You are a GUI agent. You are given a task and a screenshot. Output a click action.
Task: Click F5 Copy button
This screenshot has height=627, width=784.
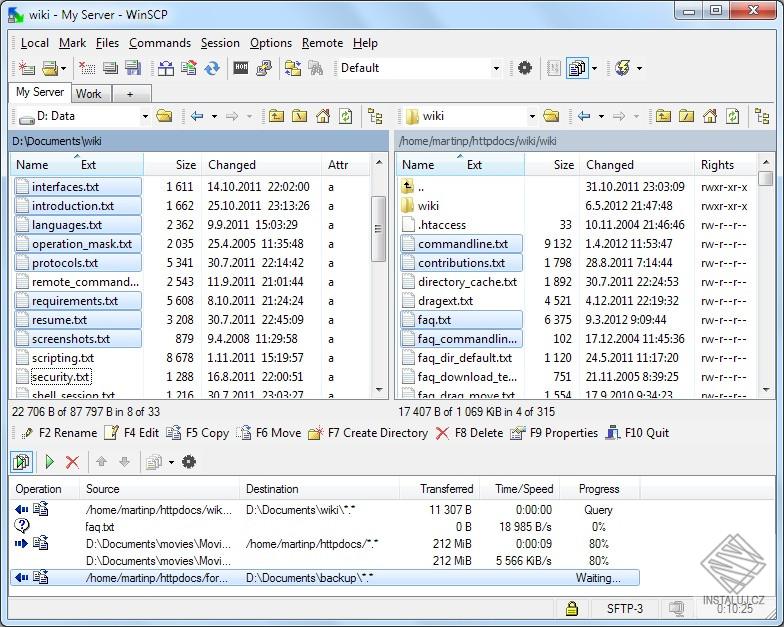198,433
